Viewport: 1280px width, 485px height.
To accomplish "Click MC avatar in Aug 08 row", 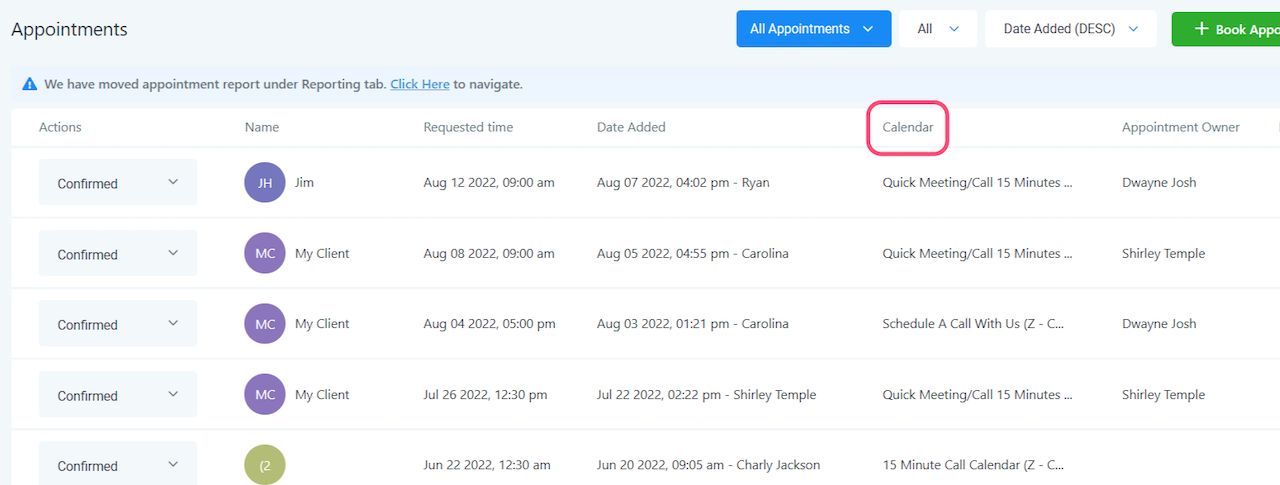I will [265, 254].
